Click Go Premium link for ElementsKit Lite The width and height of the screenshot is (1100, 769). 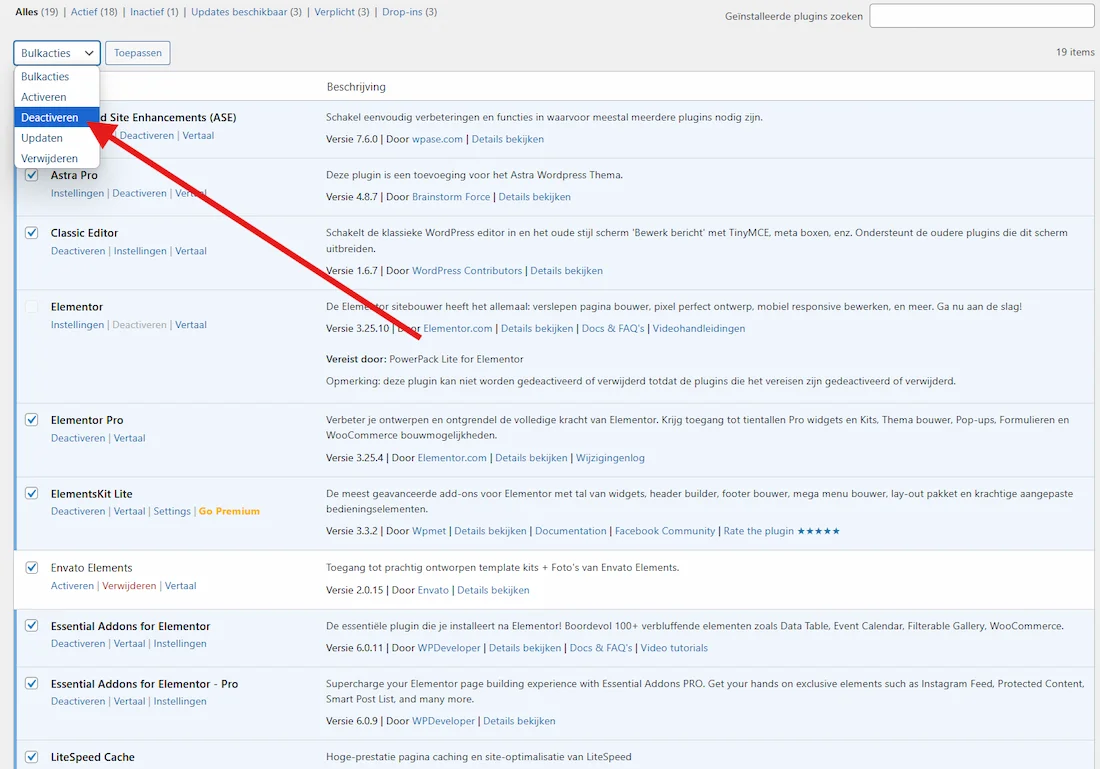(x=229, y=511)
